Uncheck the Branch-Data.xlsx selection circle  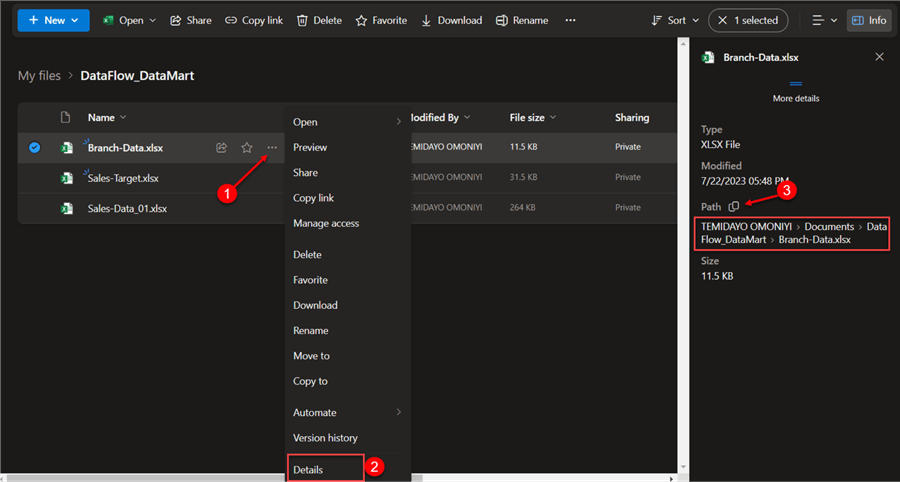pyautogui.click(x=35, y=148)
